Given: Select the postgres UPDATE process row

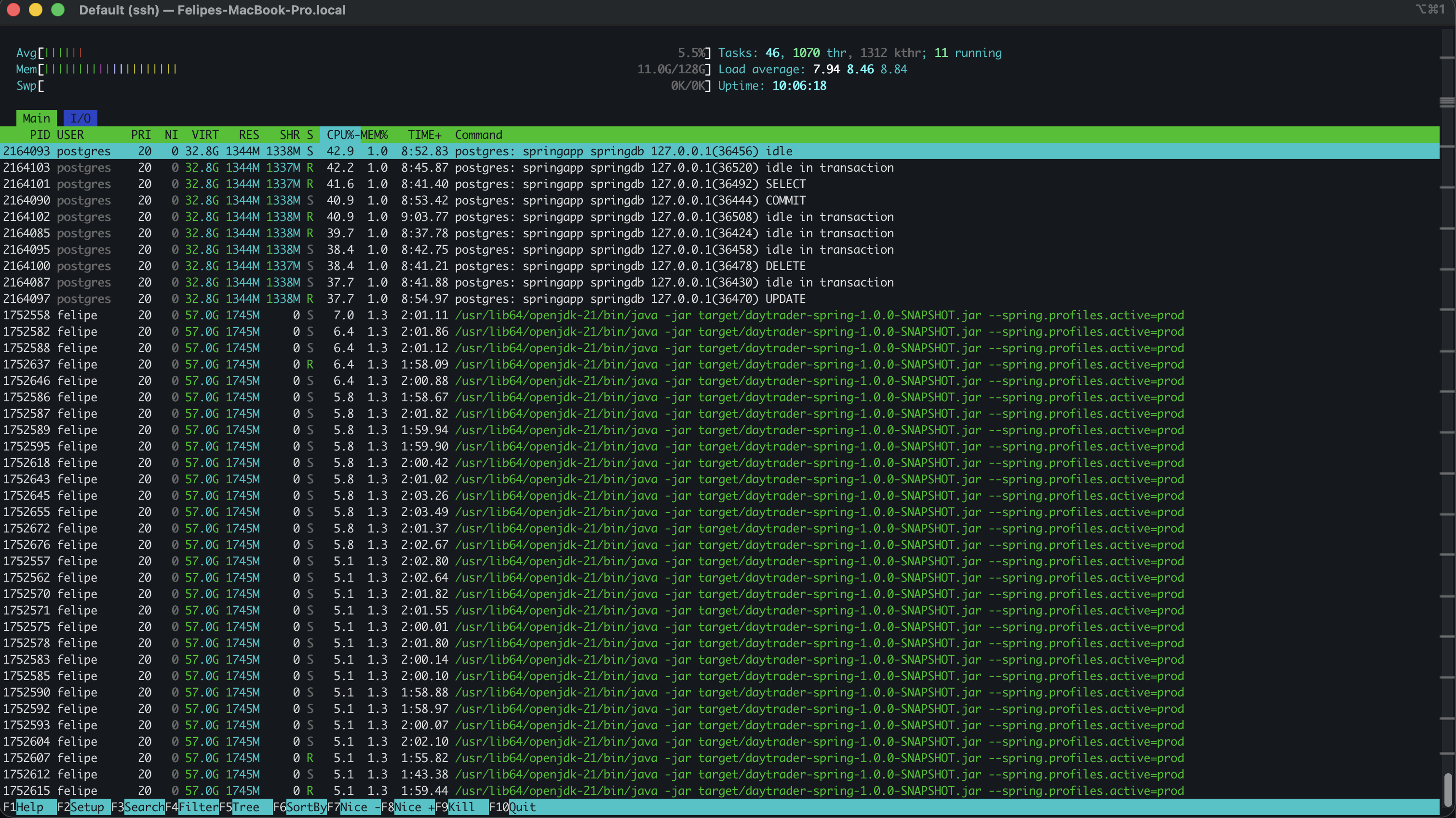Looking at the screenshot, I should (396, 299).
